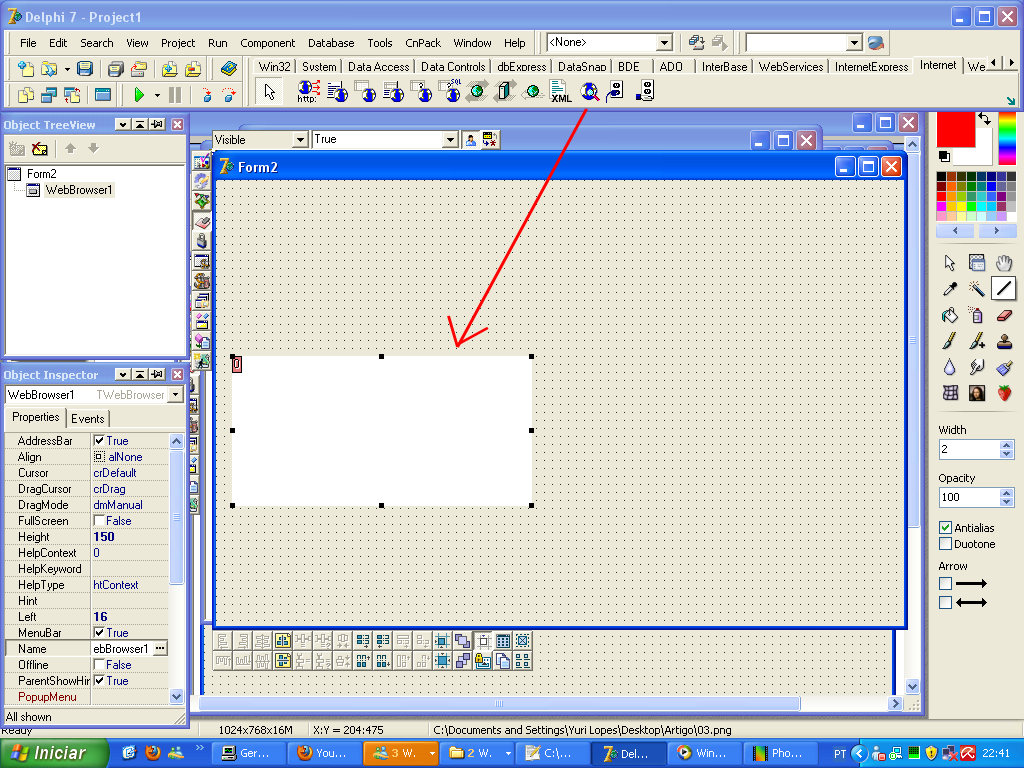Select the clone stamp tool

click(x=1004, y=341)
